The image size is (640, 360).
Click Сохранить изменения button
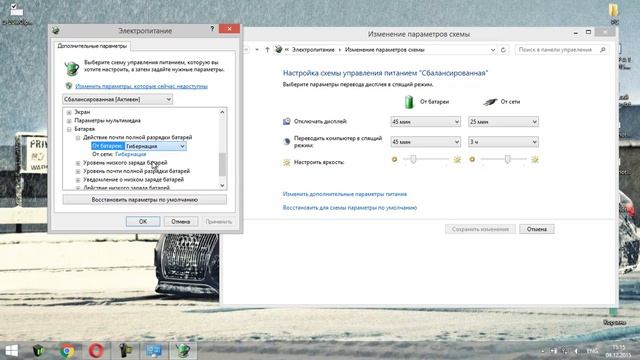[x=480, y=229]
